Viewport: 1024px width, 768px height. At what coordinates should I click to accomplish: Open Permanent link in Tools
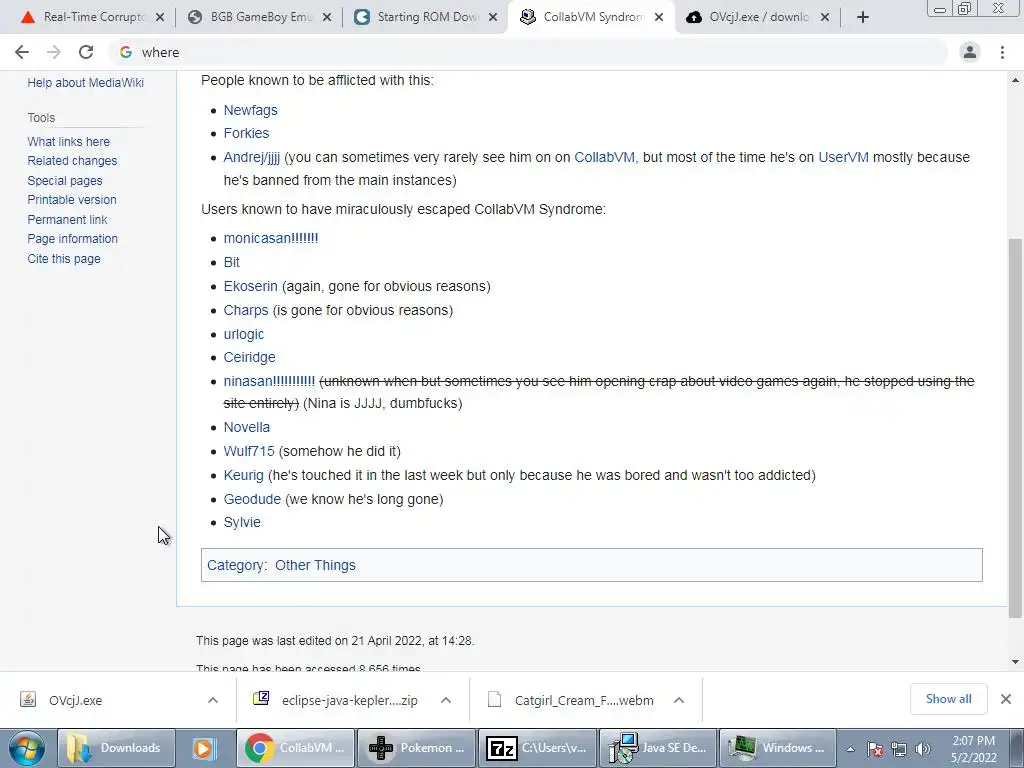click(x=67, y=220)
